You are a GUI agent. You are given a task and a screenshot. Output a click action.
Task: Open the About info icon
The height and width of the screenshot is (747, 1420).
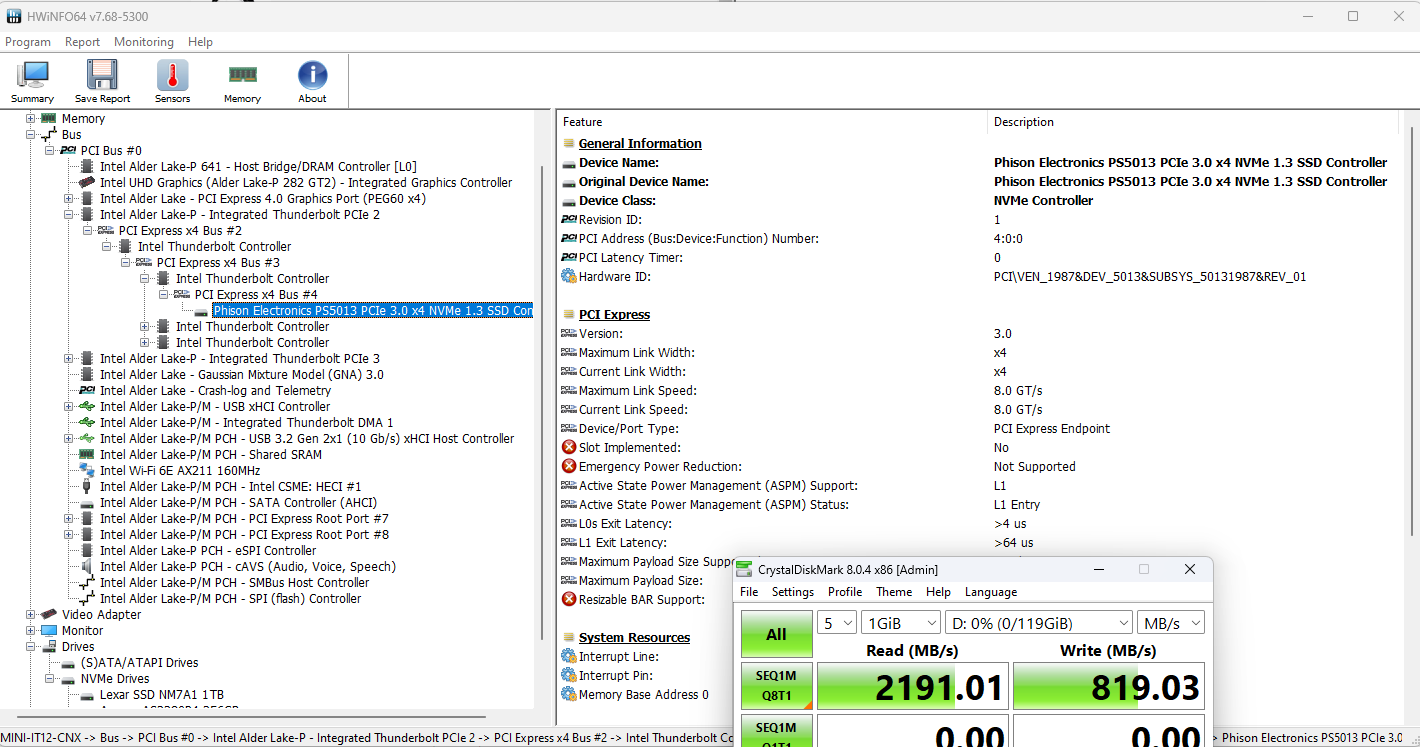point(312,75)
